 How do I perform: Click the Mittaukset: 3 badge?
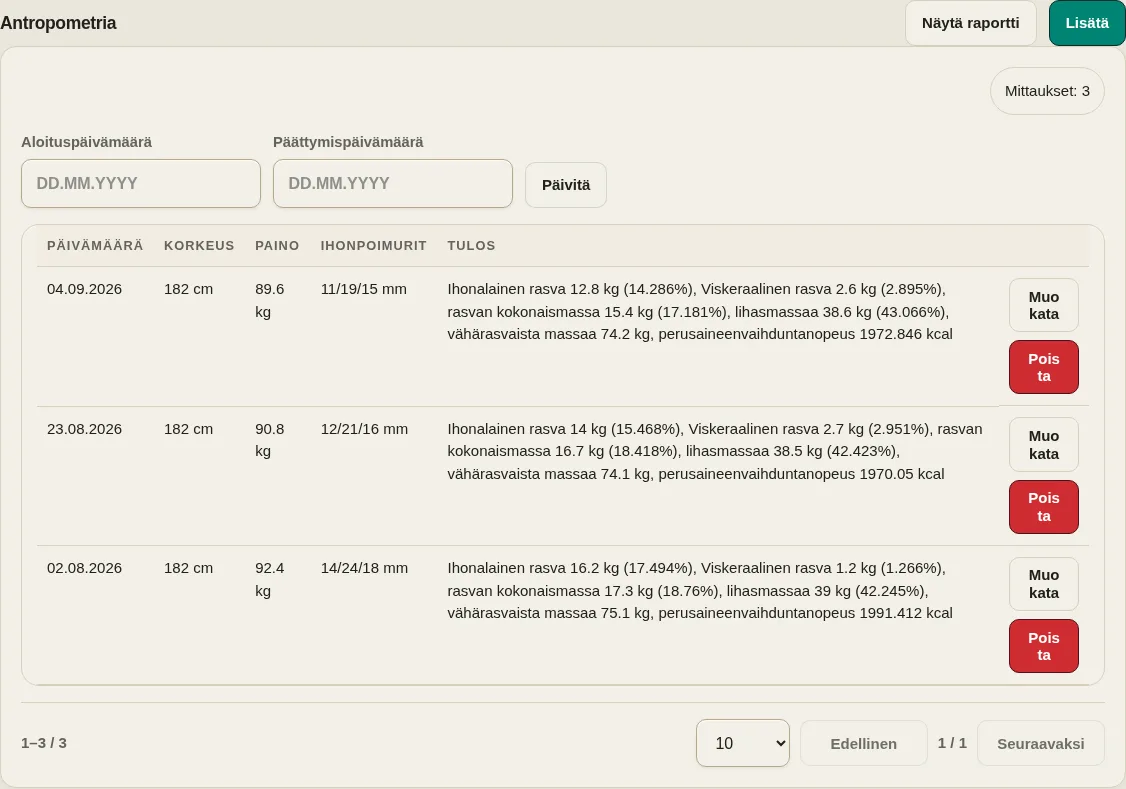[1047, 91]
